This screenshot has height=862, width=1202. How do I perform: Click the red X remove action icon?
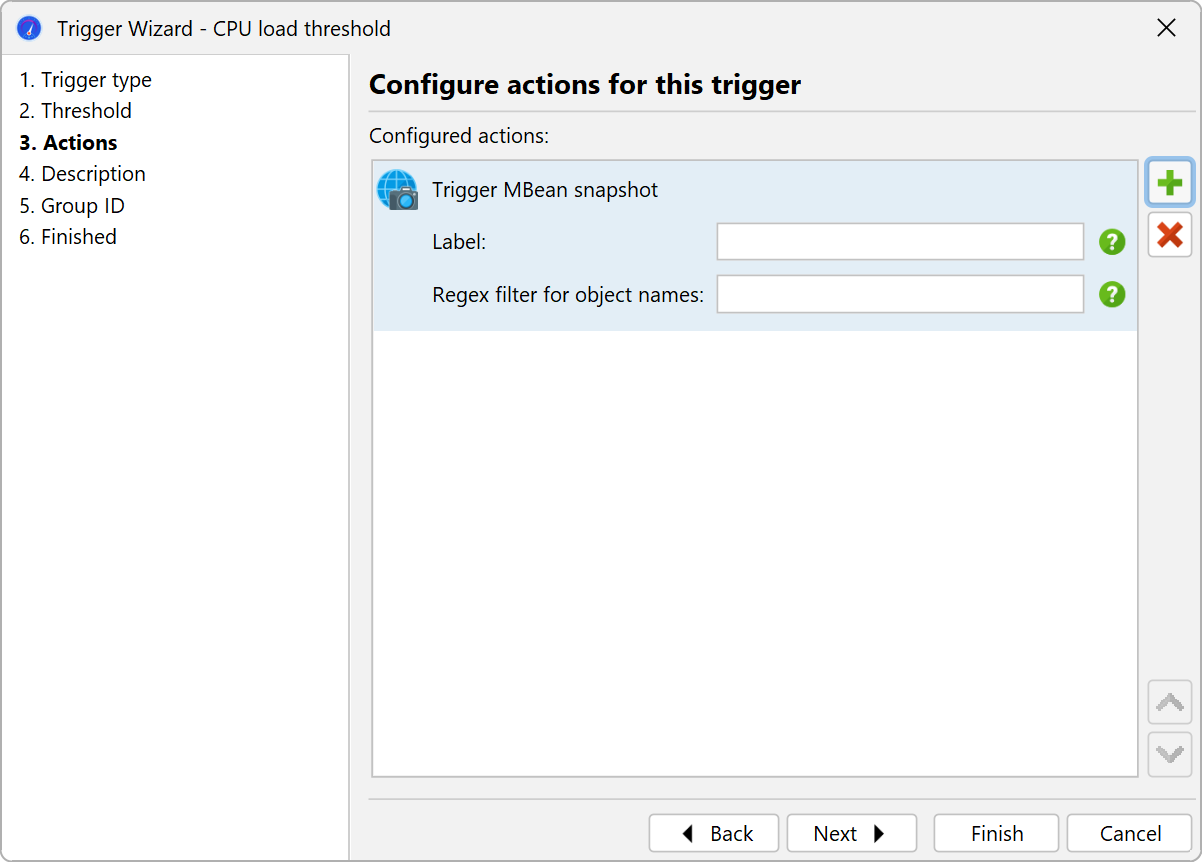tap(1169, 235)
